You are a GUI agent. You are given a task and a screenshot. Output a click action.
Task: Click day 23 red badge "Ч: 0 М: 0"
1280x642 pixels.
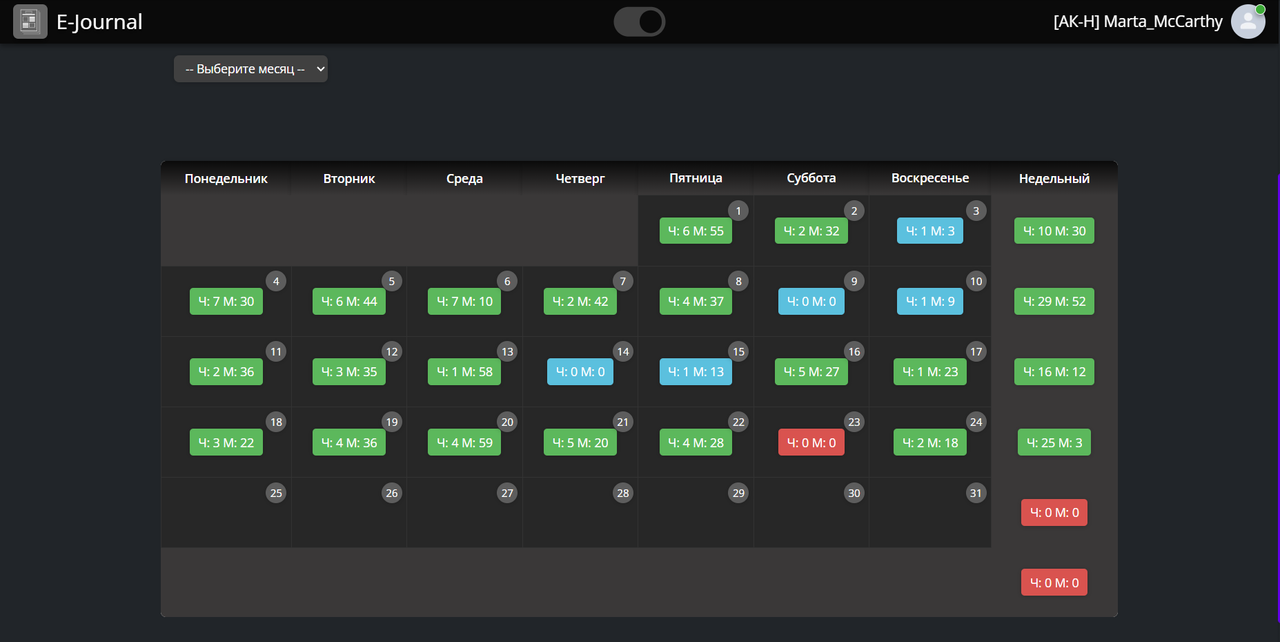click(x=811, y=442)
